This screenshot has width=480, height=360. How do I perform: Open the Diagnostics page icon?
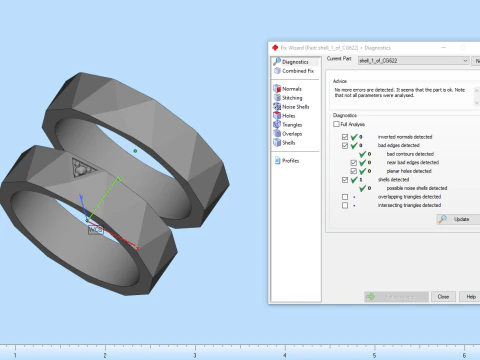tap(277, 61)
